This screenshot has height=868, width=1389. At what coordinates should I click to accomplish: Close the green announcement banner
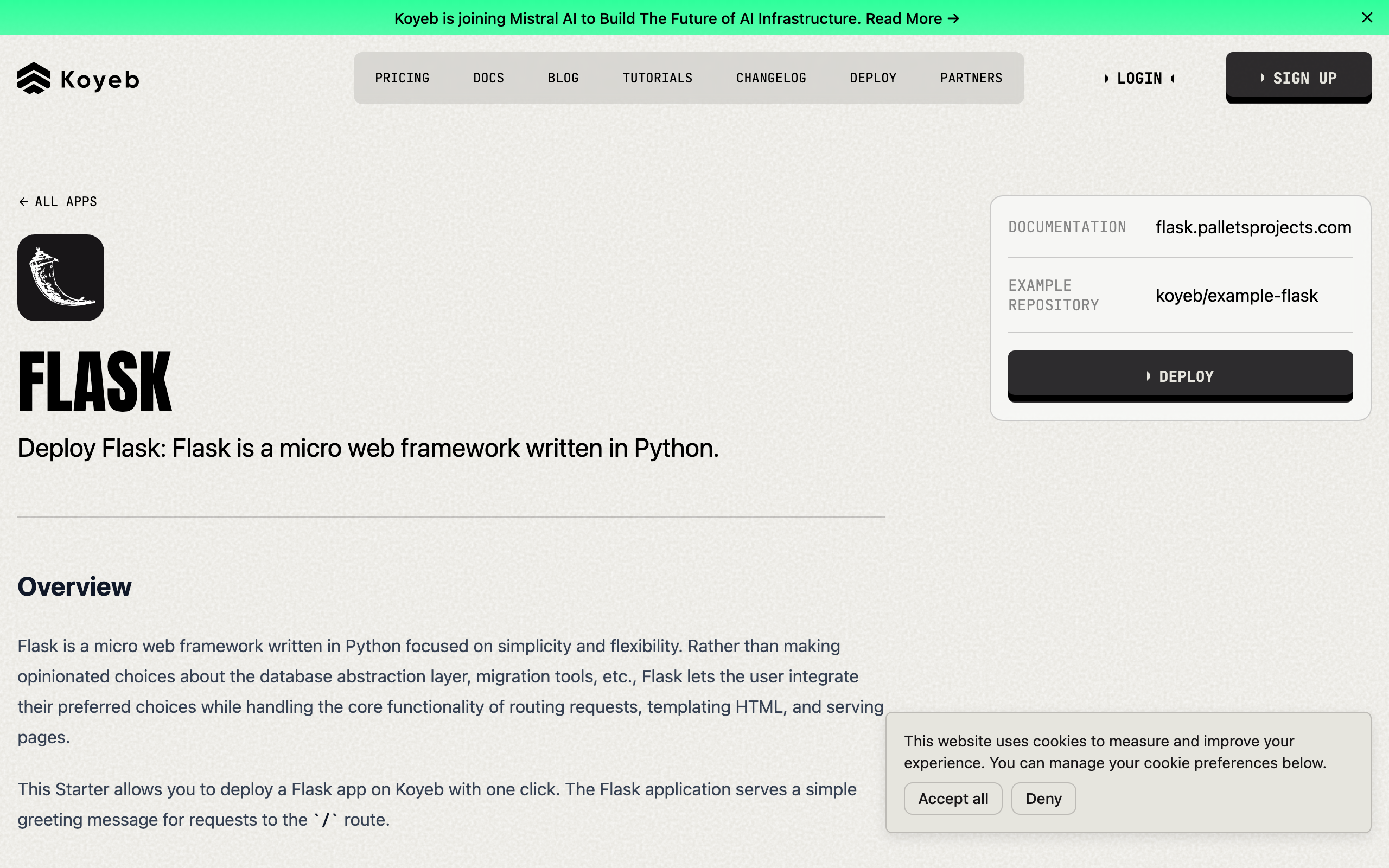coord(1367,18)
